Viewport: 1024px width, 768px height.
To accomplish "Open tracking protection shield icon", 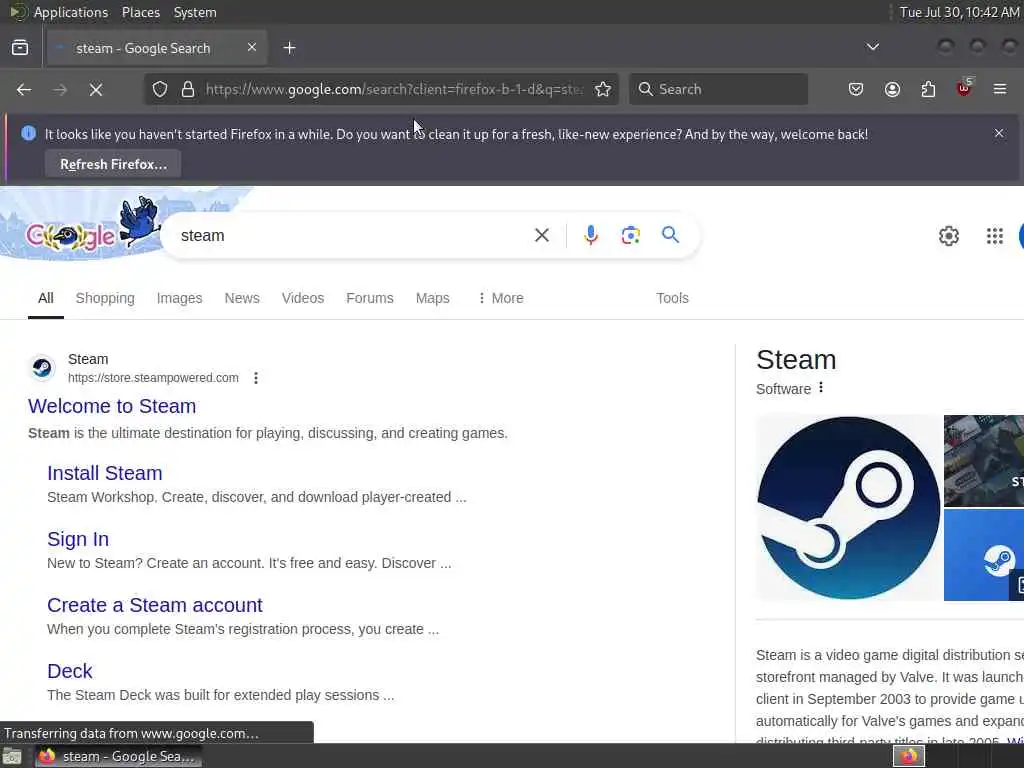I will pos(160,89).
